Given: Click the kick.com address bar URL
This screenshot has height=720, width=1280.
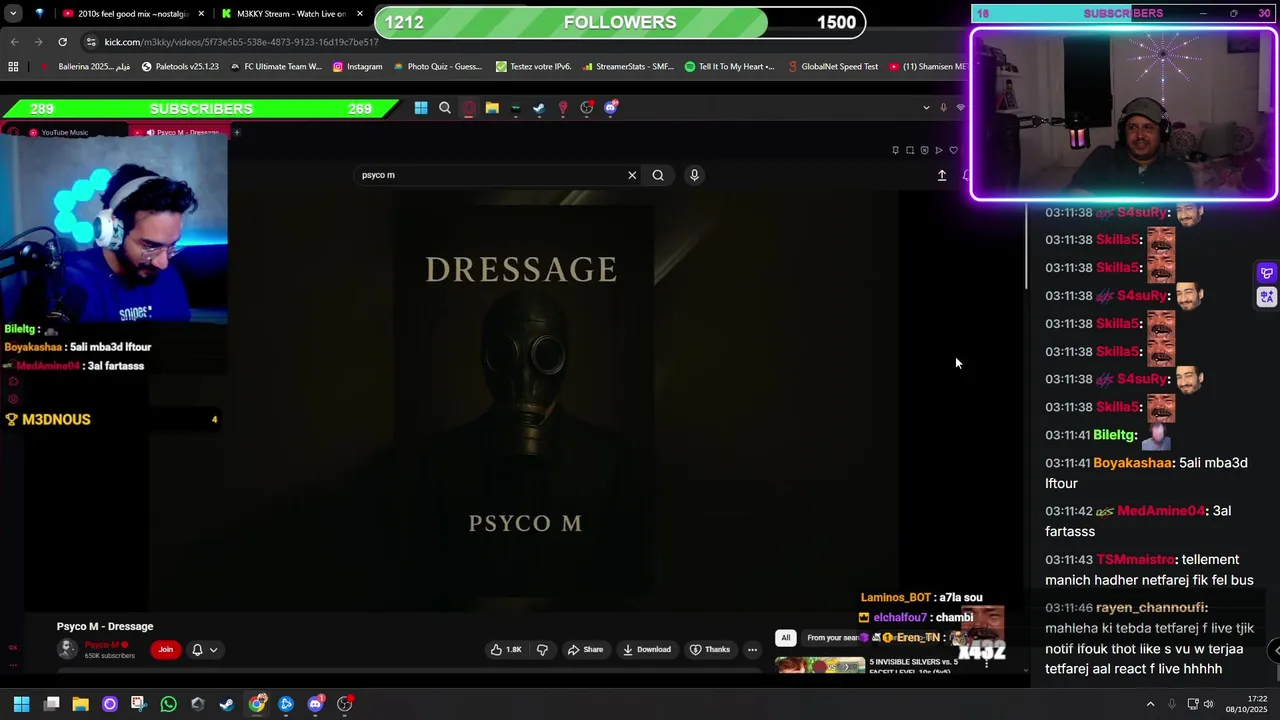Looking at the screenshot, I should (241, 42).
